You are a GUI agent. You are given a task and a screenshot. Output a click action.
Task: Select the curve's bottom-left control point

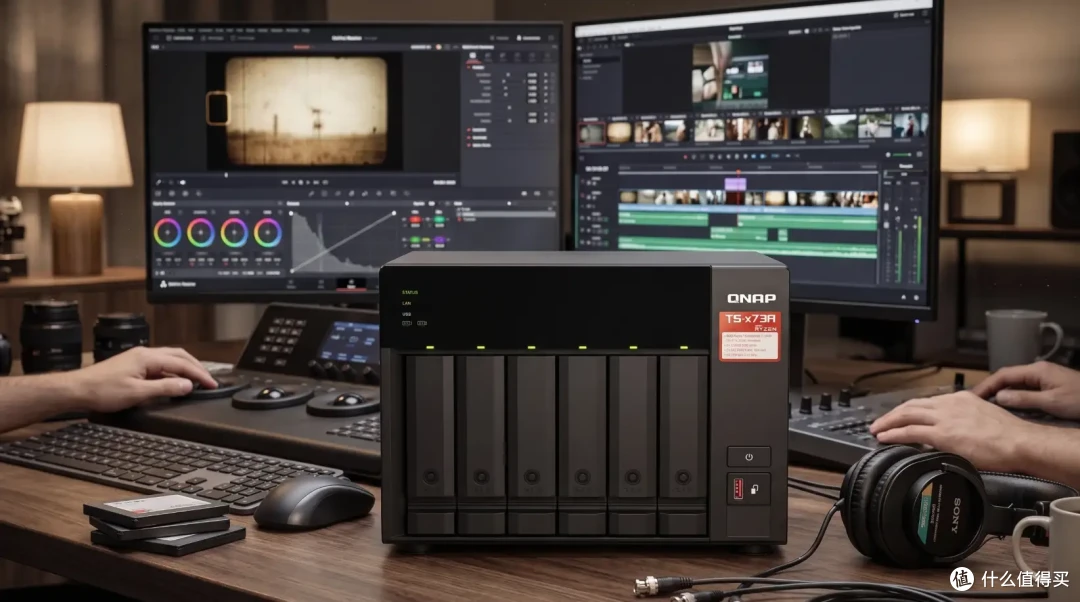click(292, 271)
